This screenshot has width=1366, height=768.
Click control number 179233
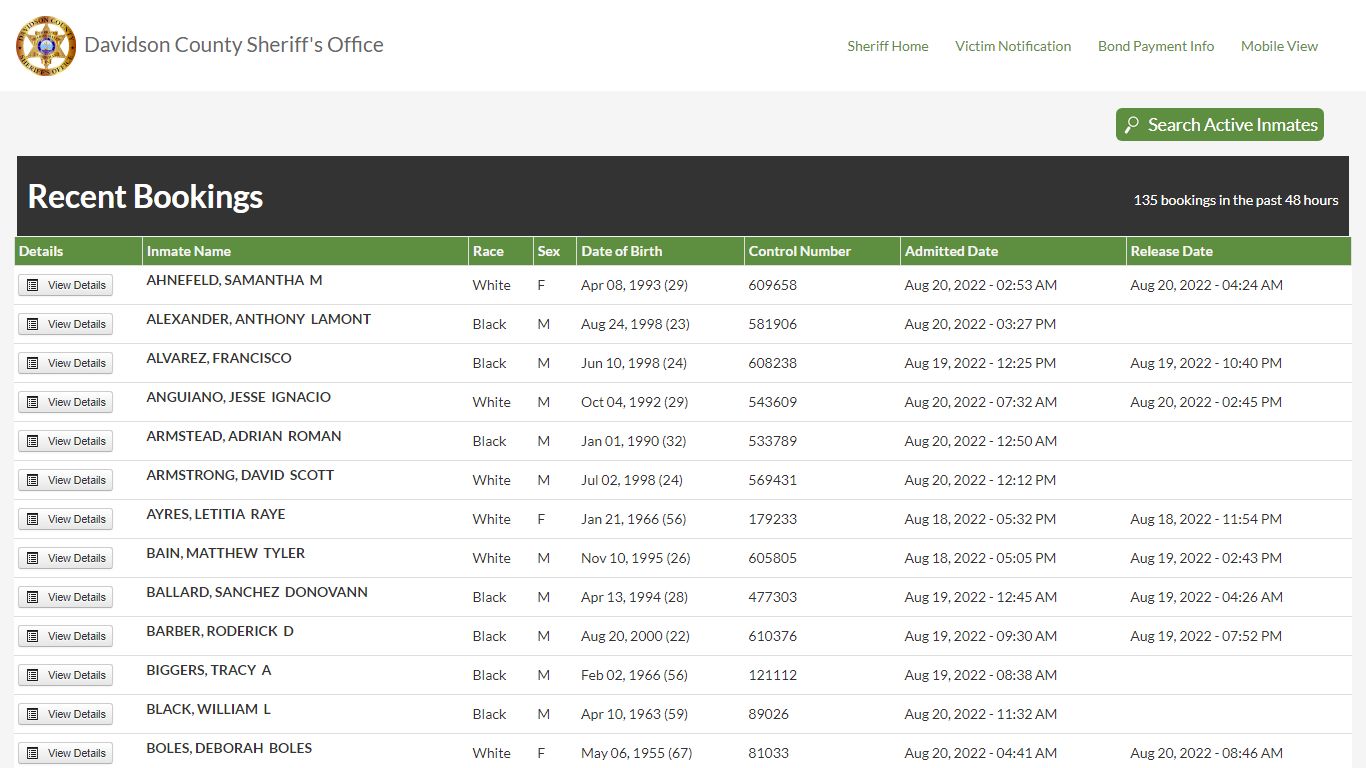pos(773,519)
